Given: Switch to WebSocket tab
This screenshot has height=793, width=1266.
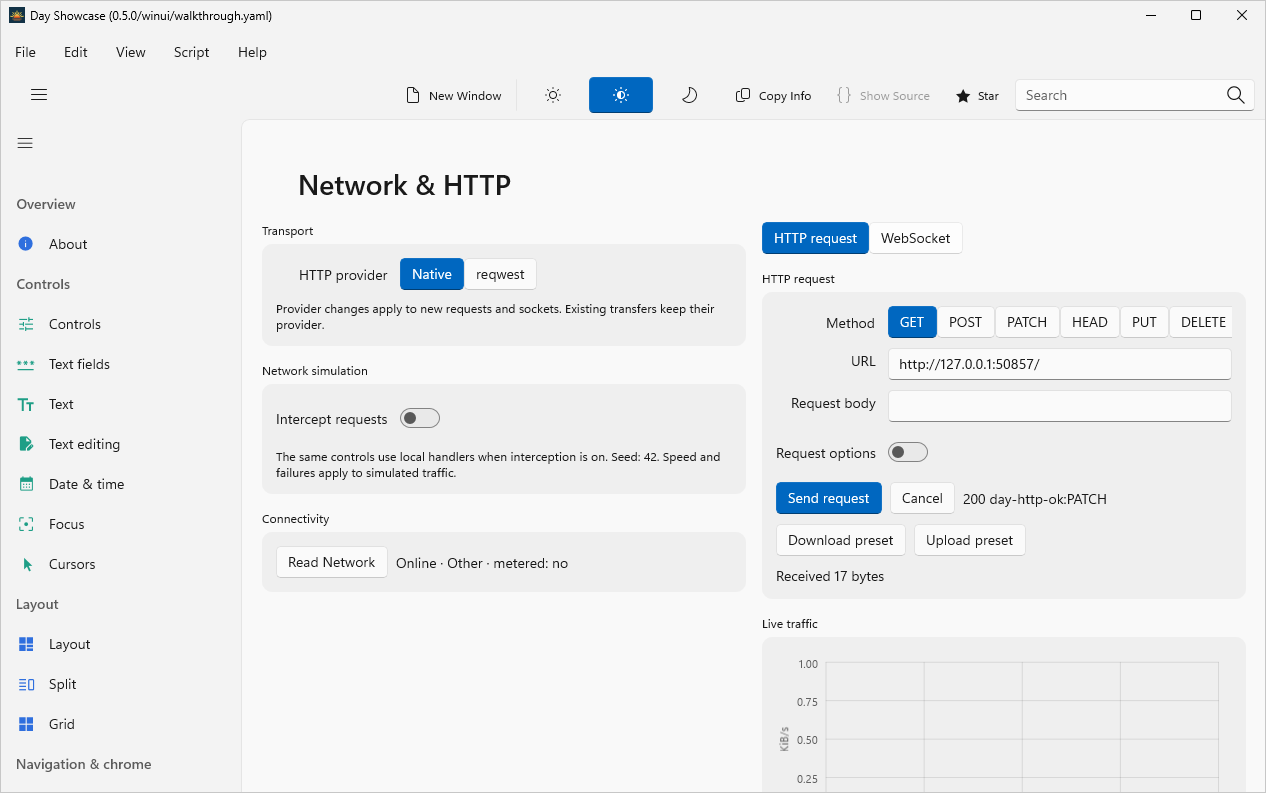Looking at the screenshot, I should (915, 238).
